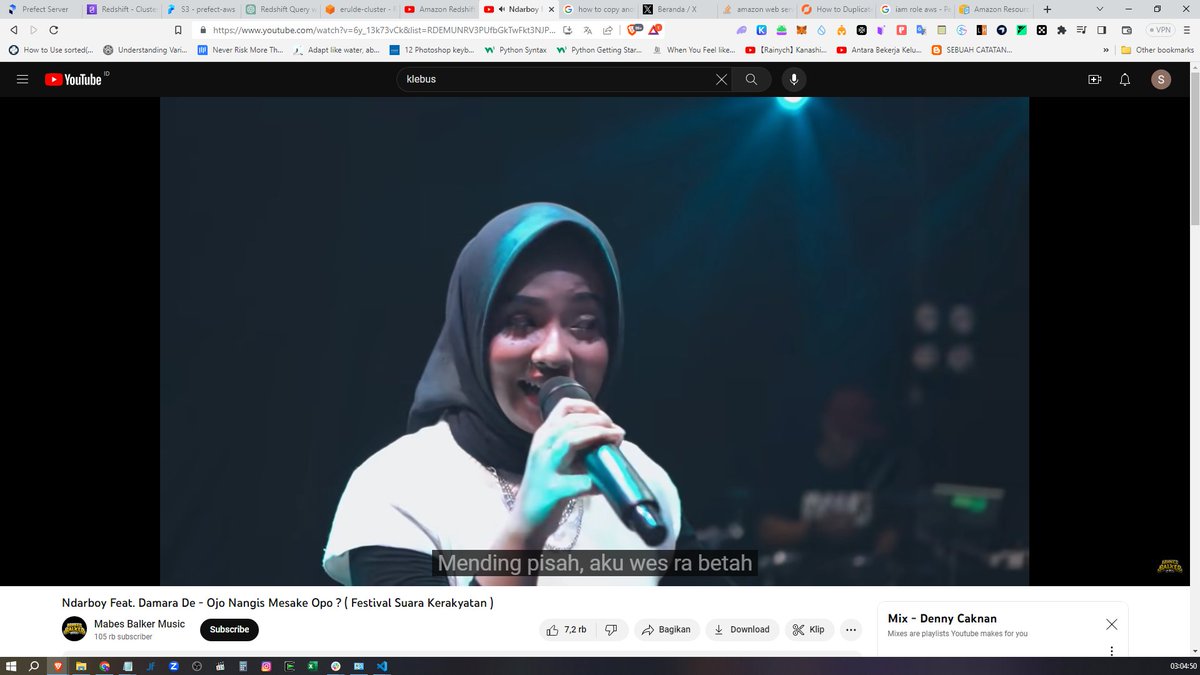Open the Create video button
This screenshot has height=675, width=1200.
click(1095, 79)
